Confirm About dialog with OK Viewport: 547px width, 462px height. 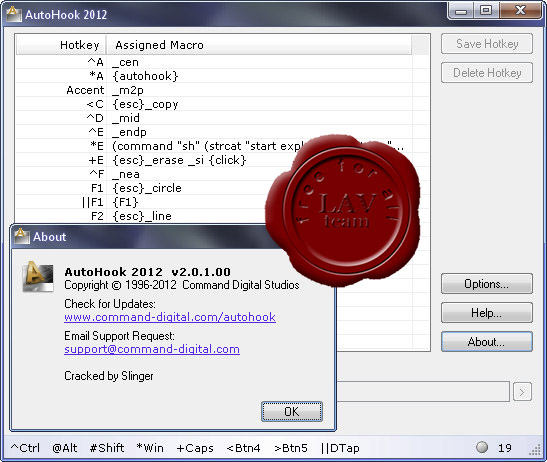click(292, 412)
